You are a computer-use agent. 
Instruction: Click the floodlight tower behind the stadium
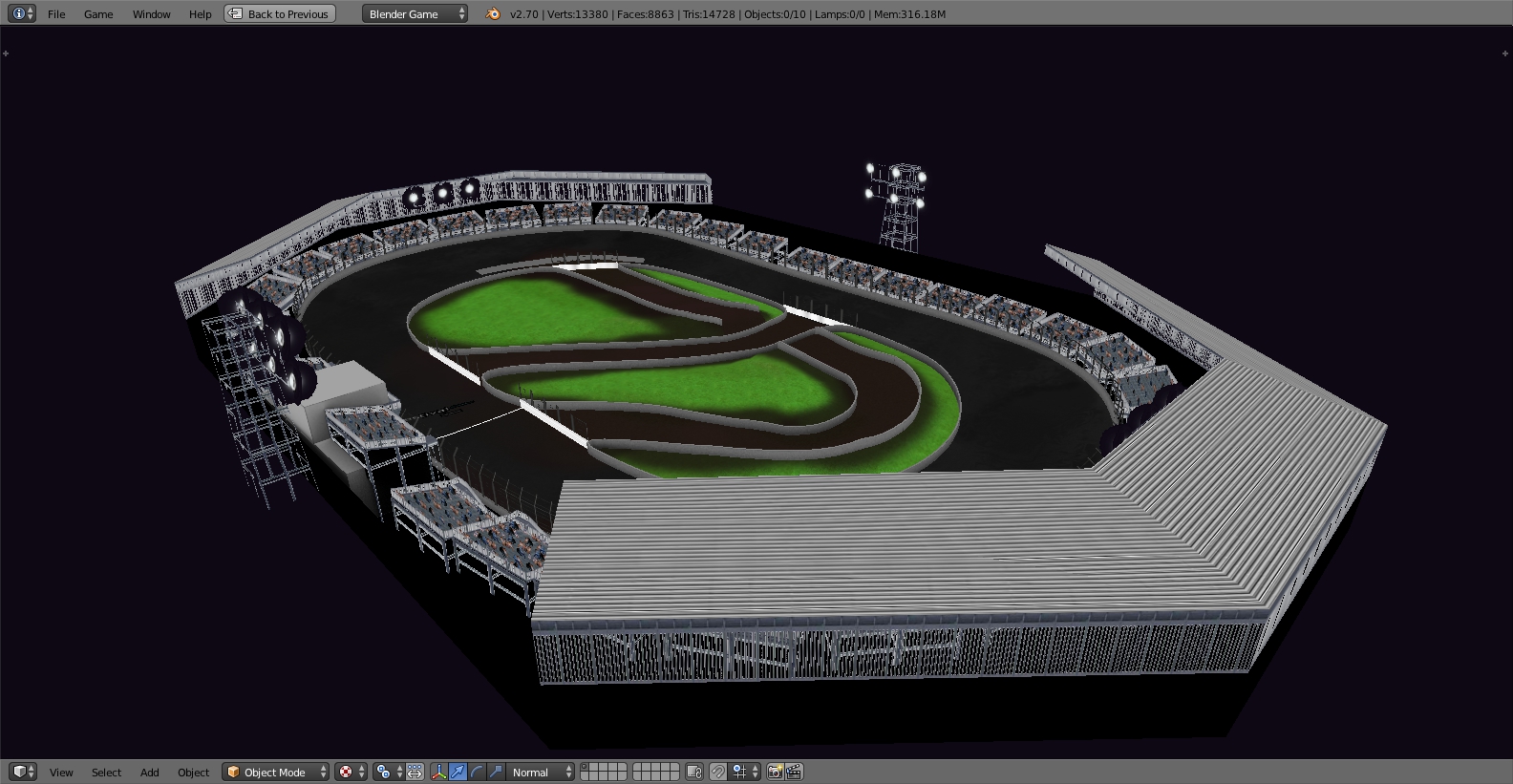pyautogui.click(x=896, y=205)
